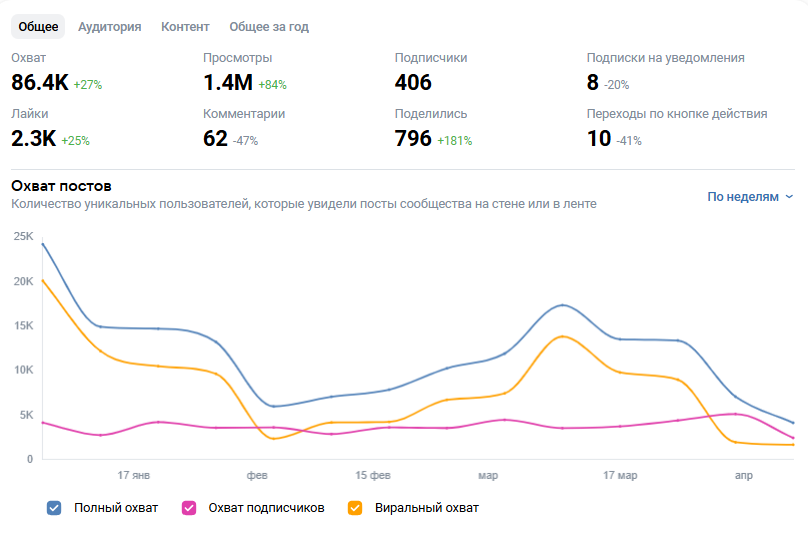Click the Просмотры 1.4M metric
Screen dimensions: 808x533
245,73
